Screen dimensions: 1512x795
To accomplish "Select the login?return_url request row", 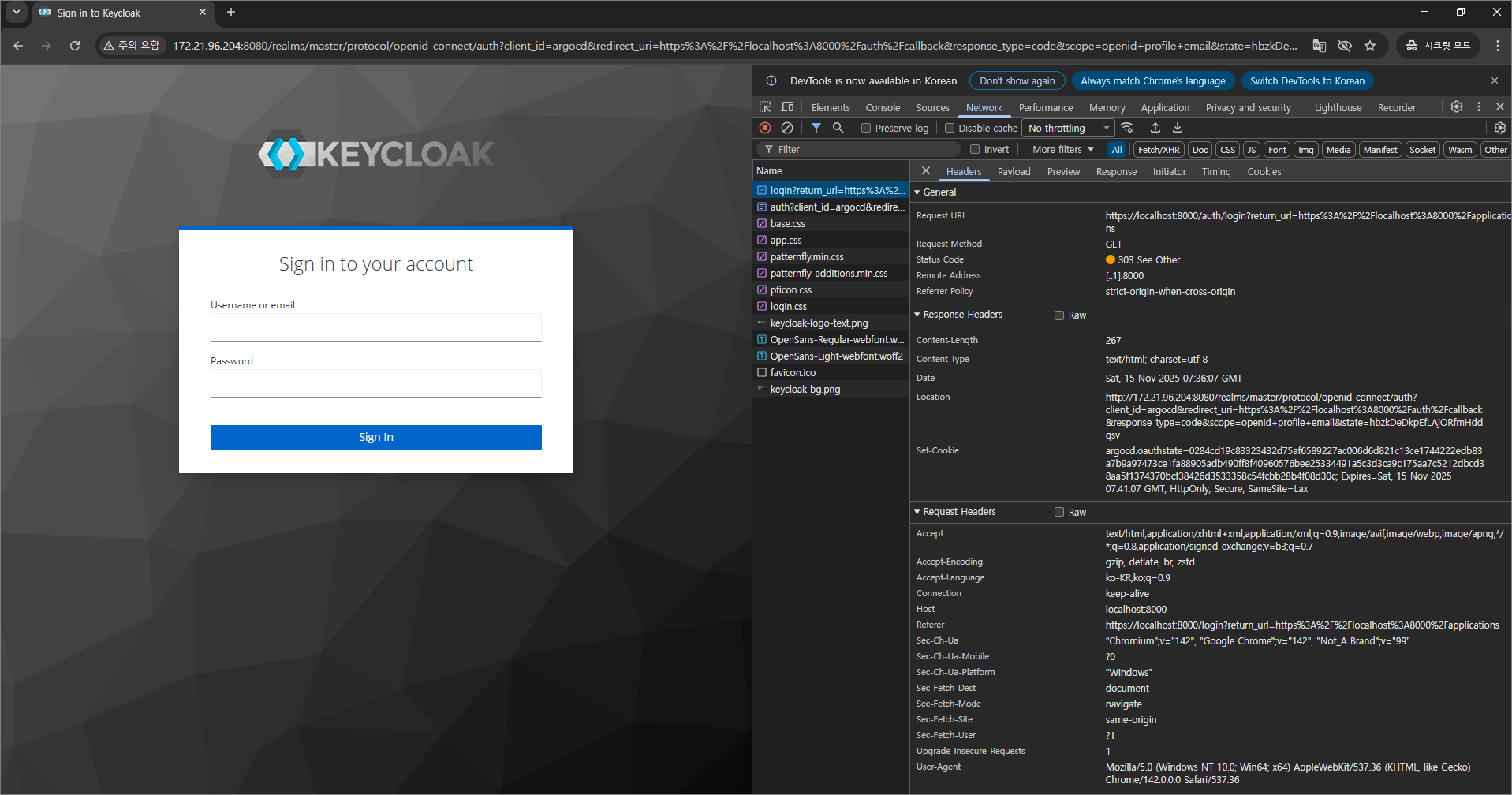I will coord(831,190).
